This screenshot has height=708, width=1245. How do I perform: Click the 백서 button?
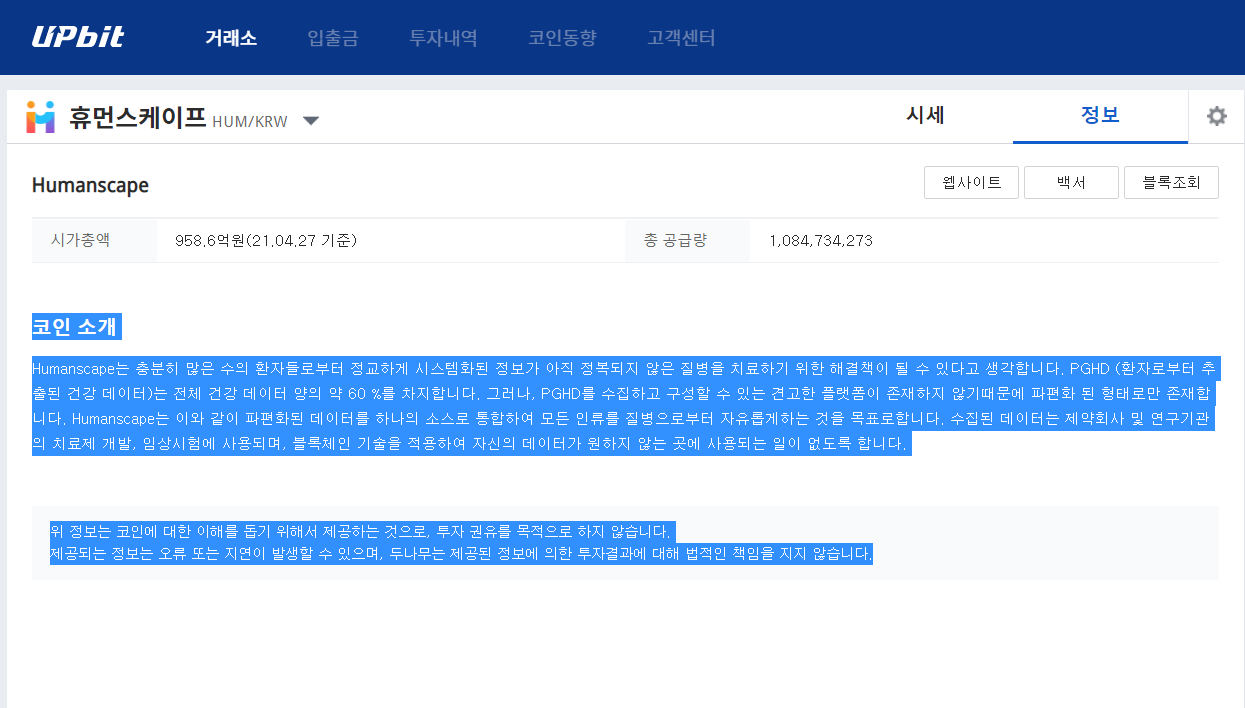(1071, 182)
